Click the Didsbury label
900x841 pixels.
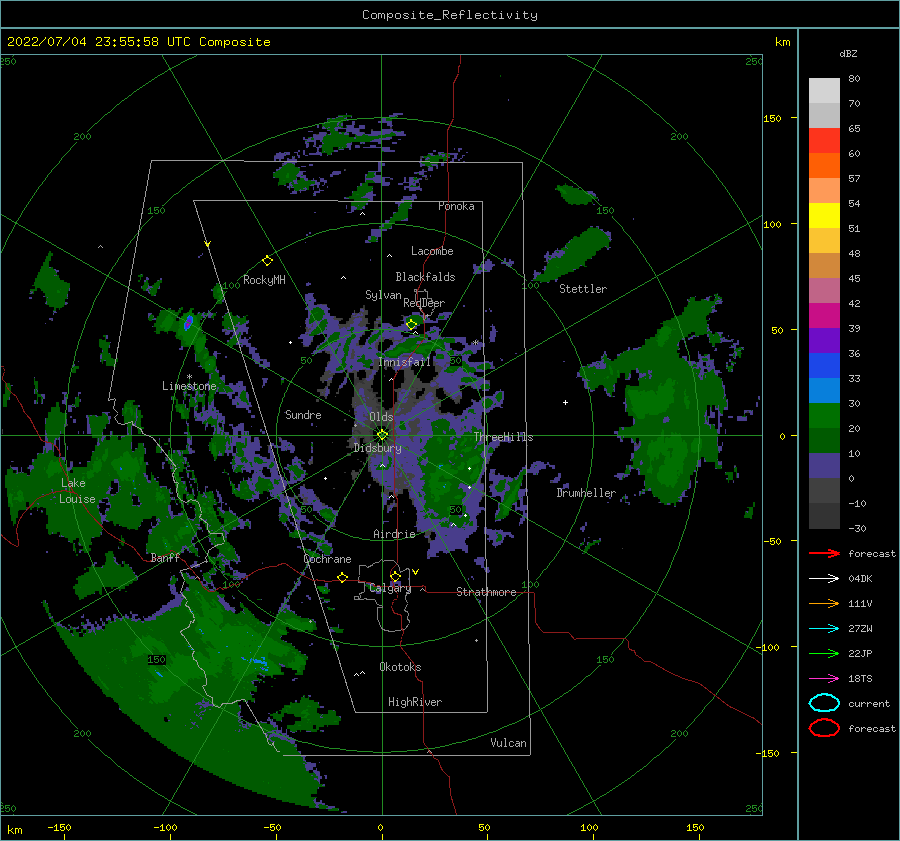pyautogui.click(x=377, y=448)
